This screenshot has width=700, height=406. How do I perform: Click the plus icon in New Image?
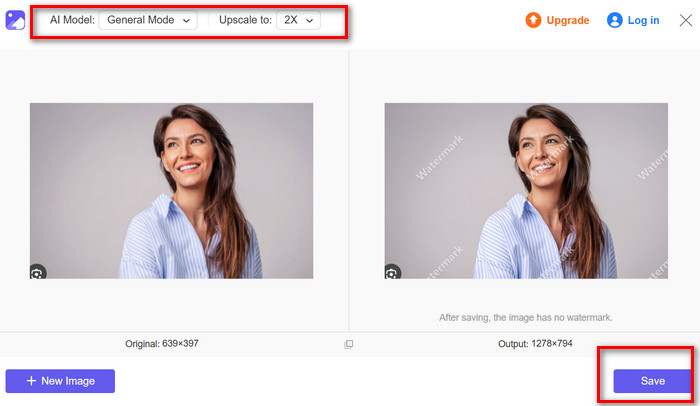31,381
